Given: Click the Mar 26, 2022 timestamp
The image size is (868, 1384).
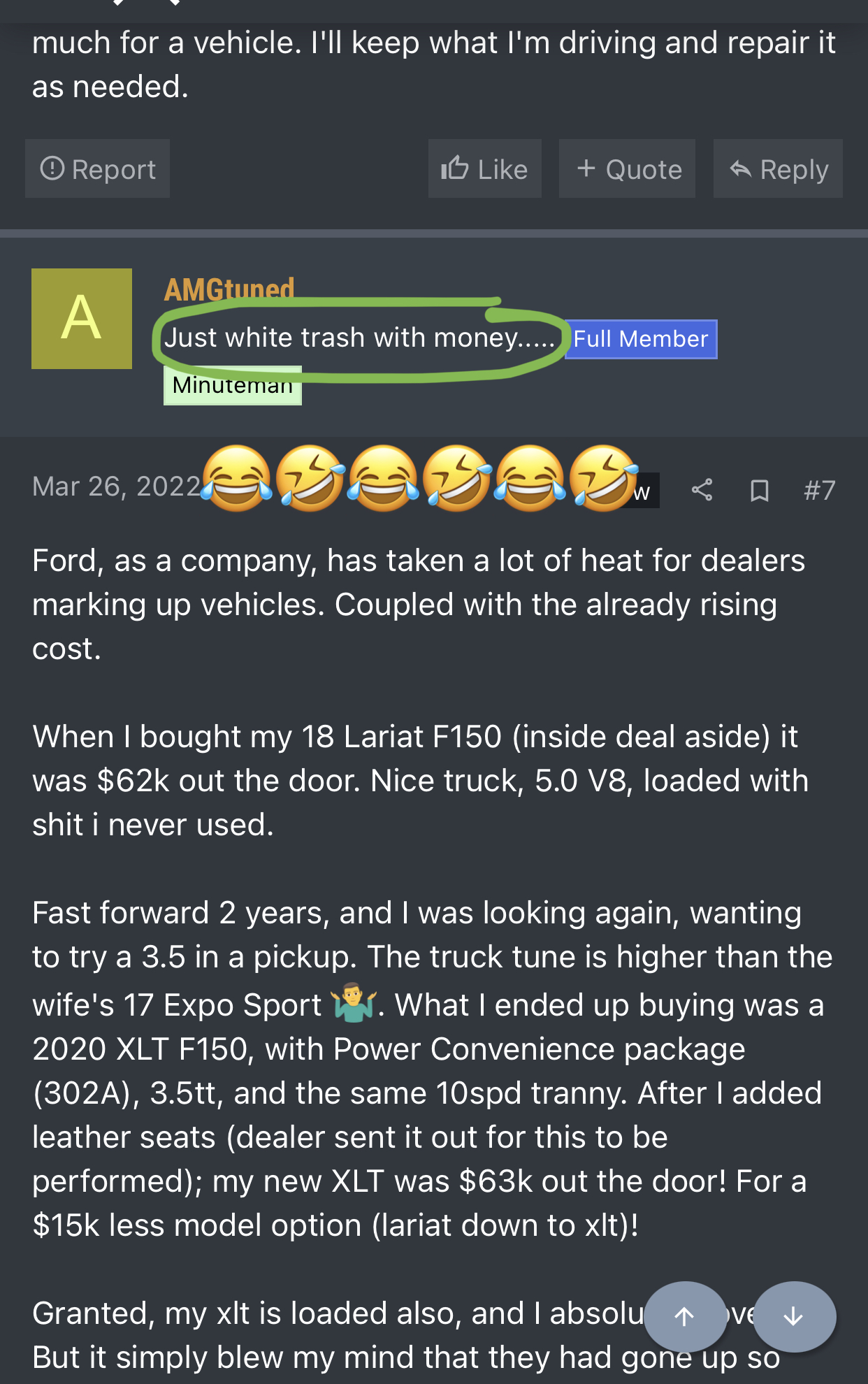Looking at the screenshot, I should [x=117, y=486].
